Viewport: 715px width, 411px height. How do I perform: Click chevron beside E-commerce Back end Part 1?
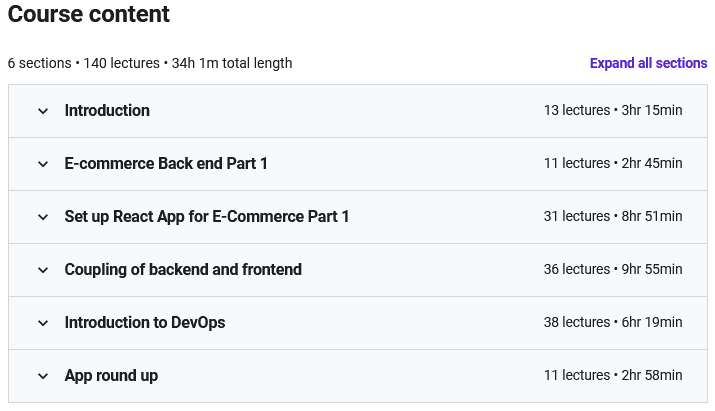43,164
